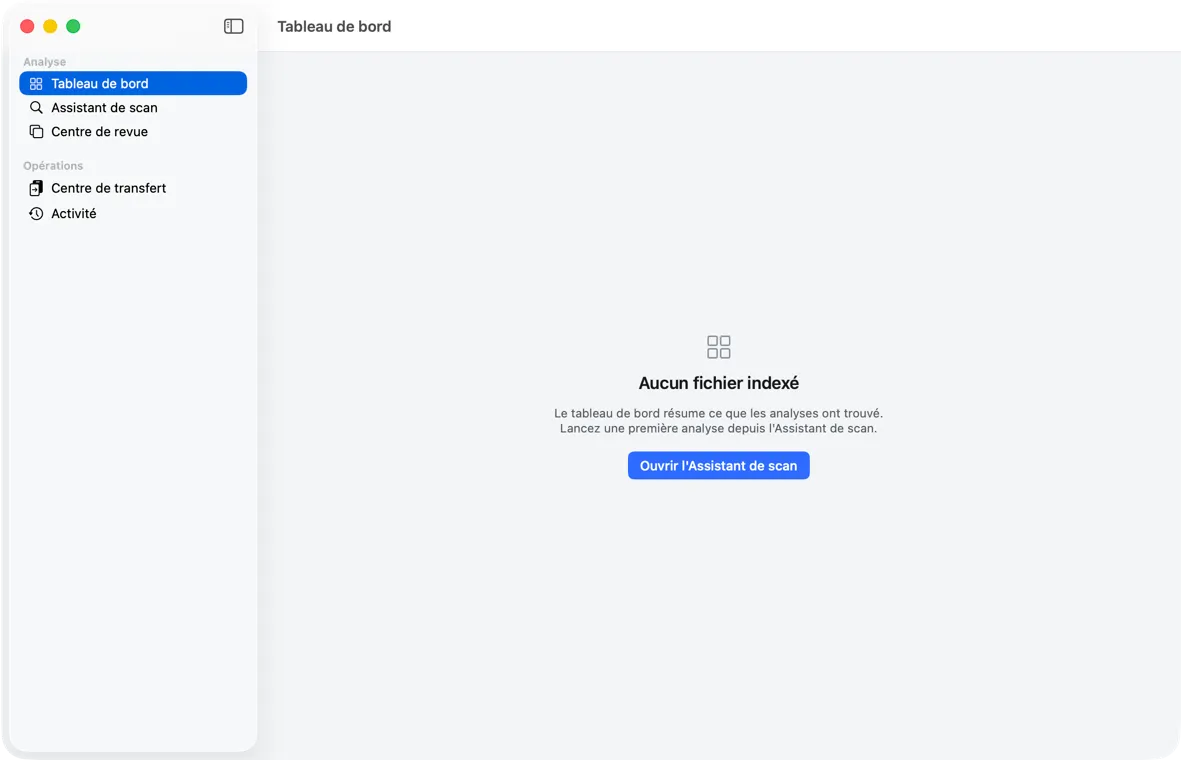Image resolution: width=1181 pixels, height=760 pixels.
Task: Show the Activité section
Action: point(133,214)
